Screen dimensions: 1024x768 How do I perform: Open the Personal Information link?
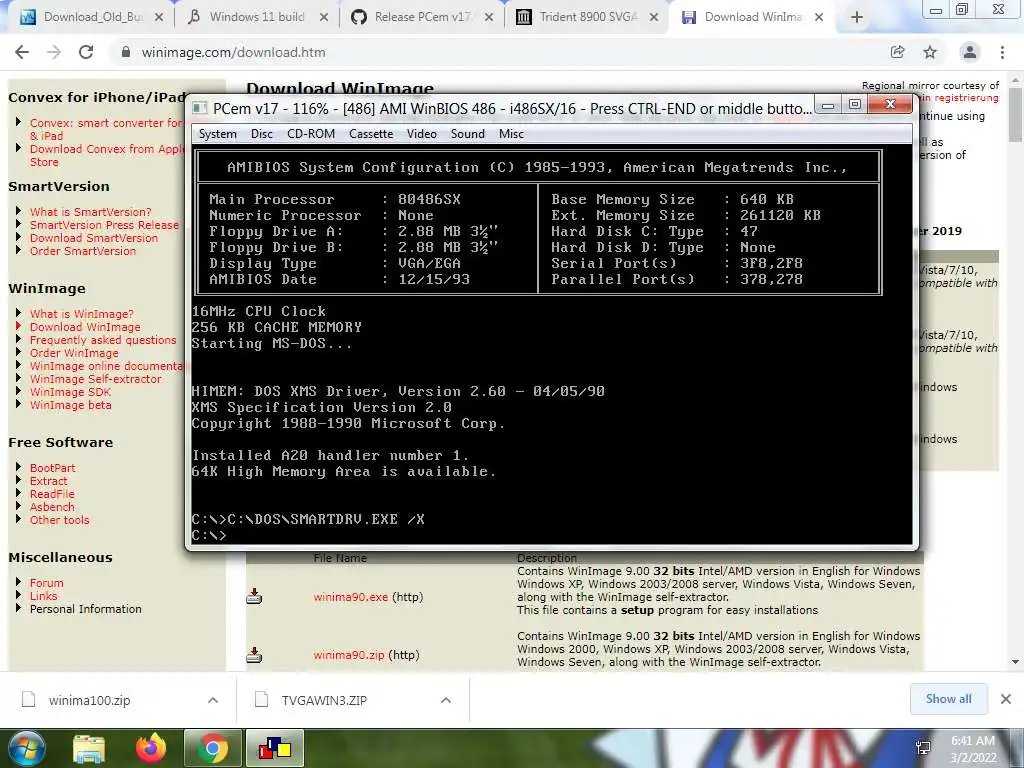[85, 609]
